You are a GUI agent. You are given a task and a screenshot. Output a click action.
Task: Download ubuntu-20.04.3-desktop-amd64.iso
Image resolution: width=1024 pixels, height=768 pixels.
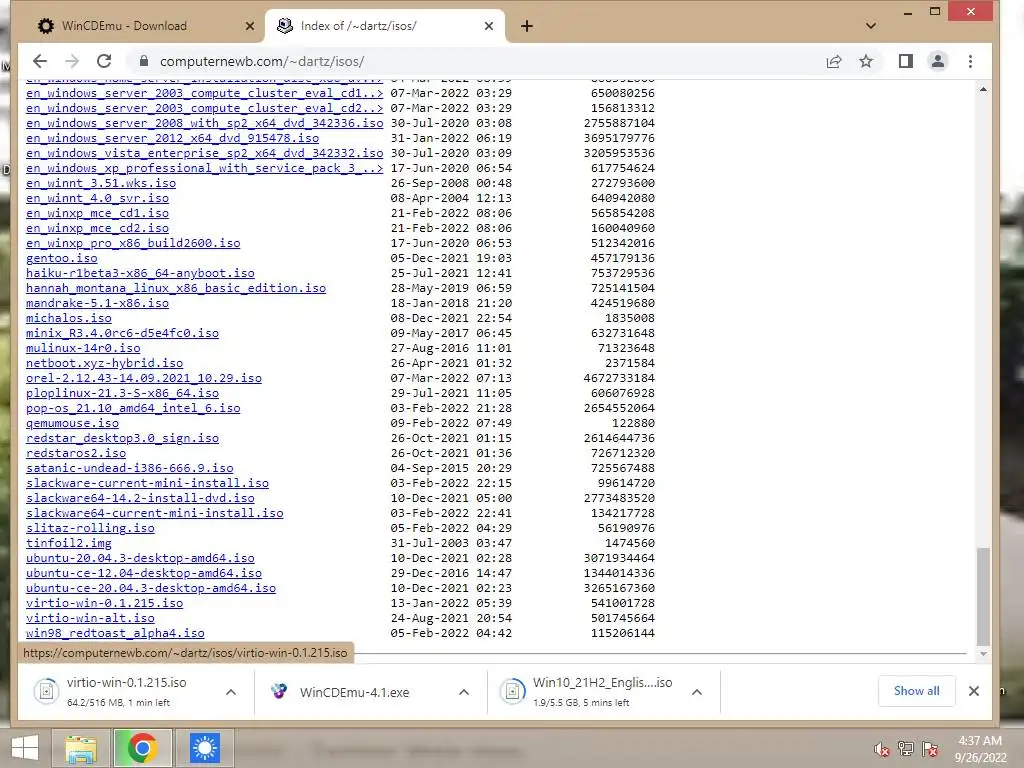coord(140,558)
